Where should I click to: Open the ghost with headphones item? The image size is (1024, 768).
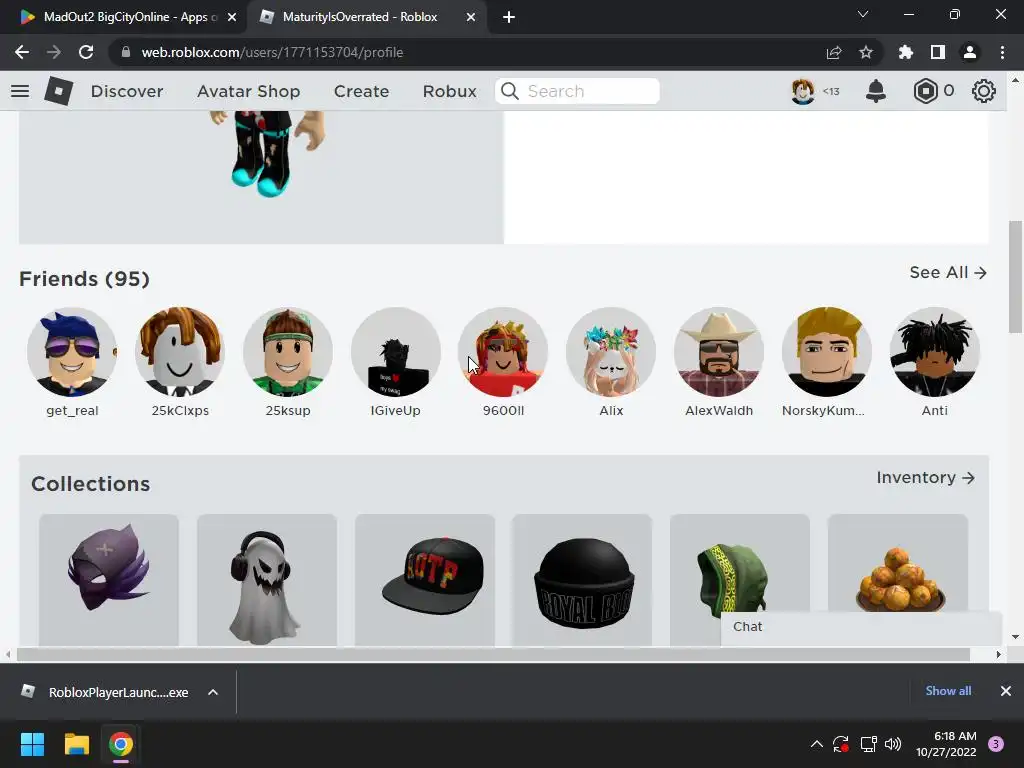267,580
